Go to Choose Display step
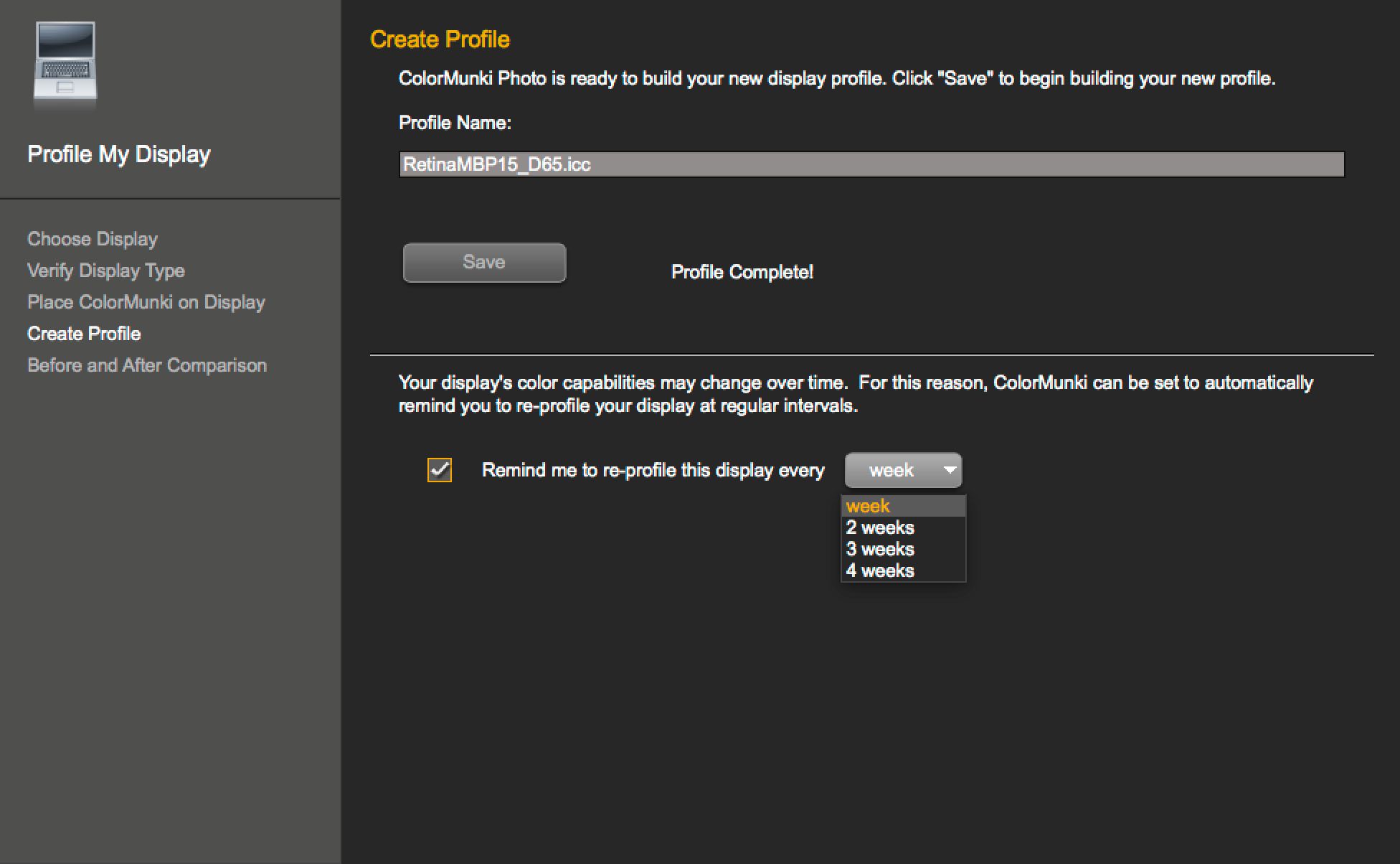1400x864 pixels. click(93, 239)
